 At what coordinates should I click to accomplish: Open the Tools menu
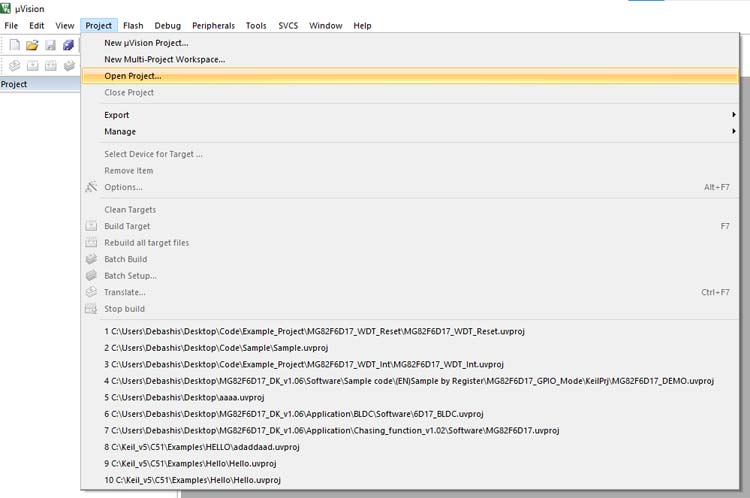pos(256,26)
